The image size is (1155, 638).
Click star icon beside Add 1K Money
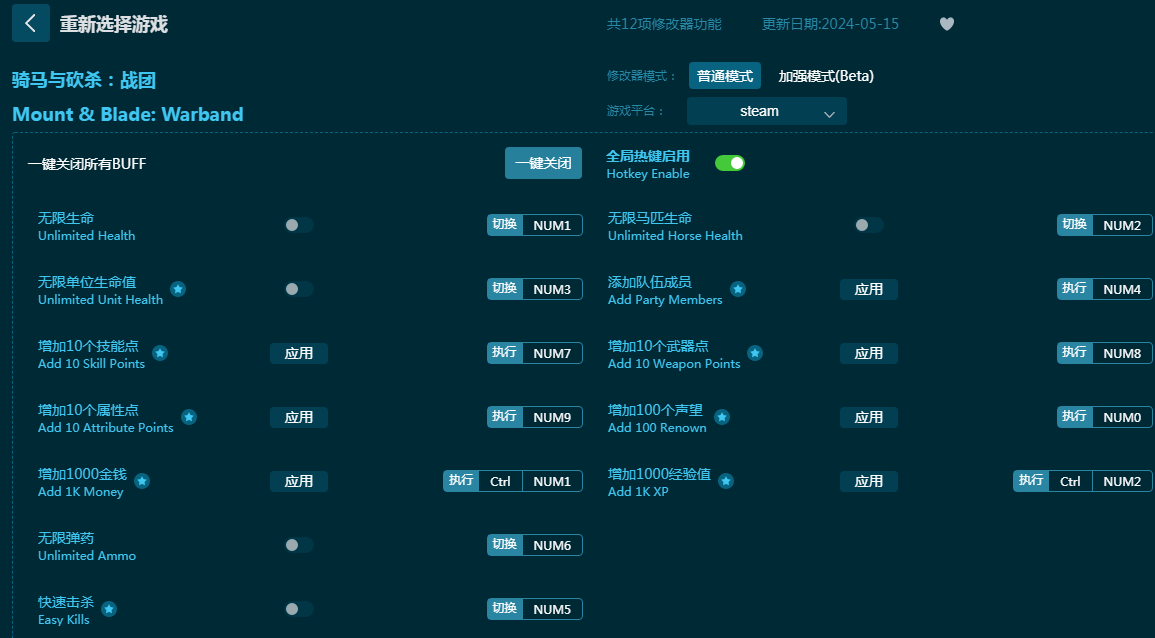142,482
